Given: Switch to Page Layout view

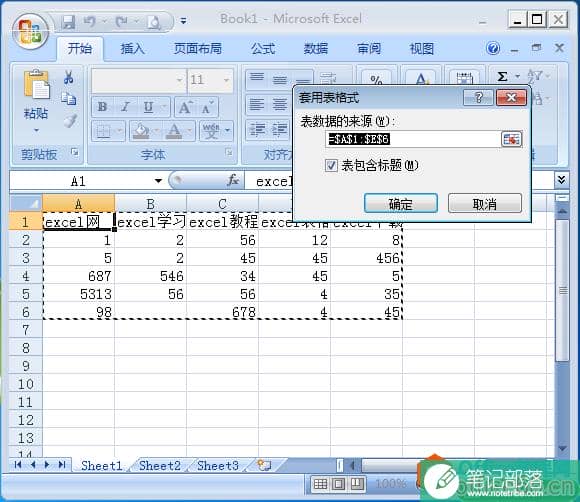Looking at the screenshot, I should (x=338, y=484).
